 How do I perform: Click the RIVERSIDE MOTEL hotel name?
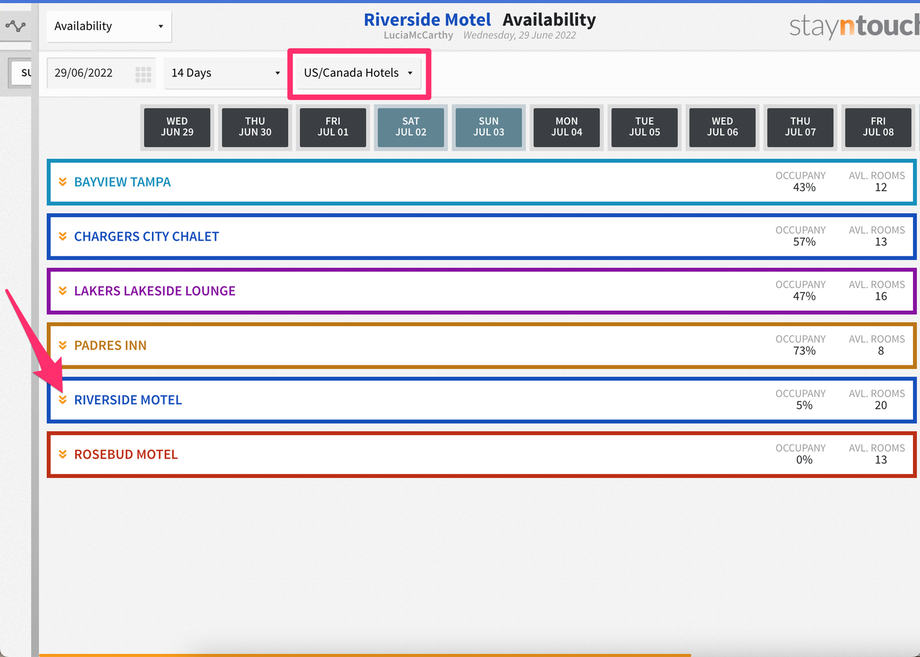128,400
